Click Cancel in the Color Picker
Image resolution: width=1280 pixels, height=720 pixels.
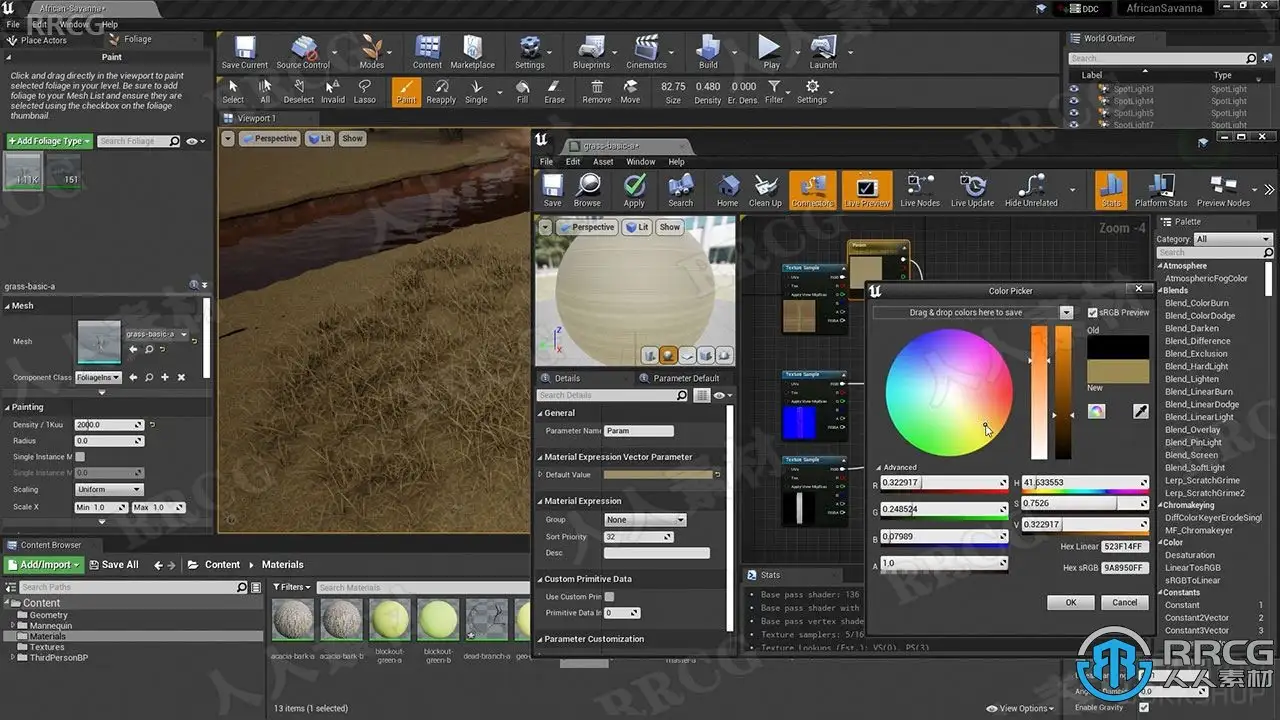[x=1124, y=602]
